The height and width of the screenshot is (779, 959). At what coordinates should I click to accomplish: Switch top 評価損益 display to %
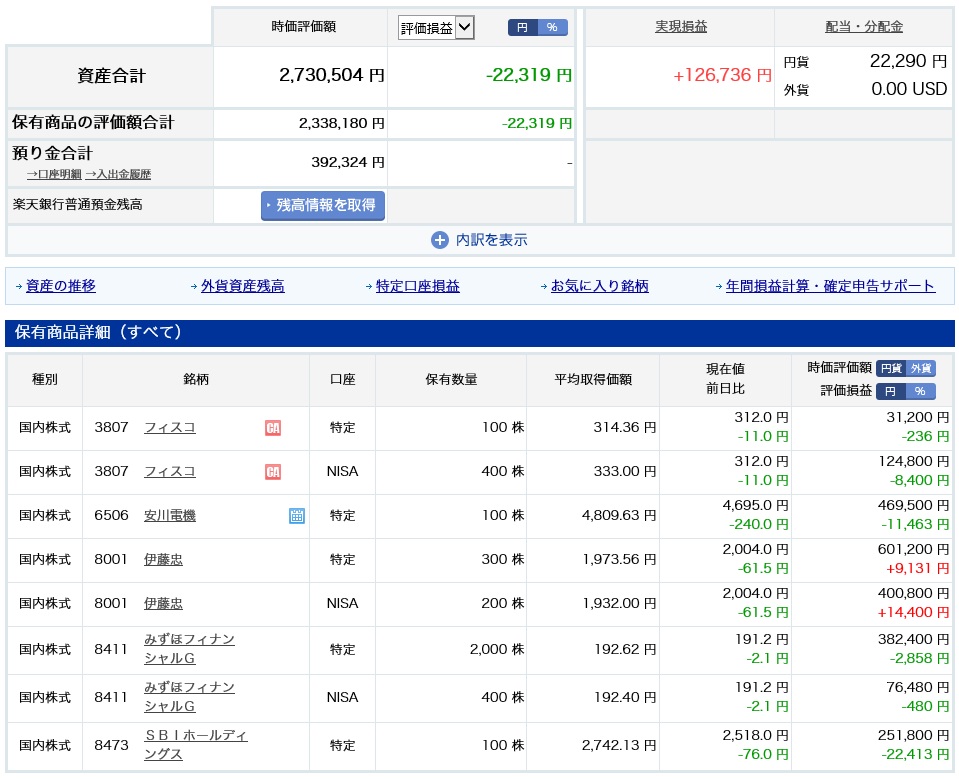click(552, 27)
